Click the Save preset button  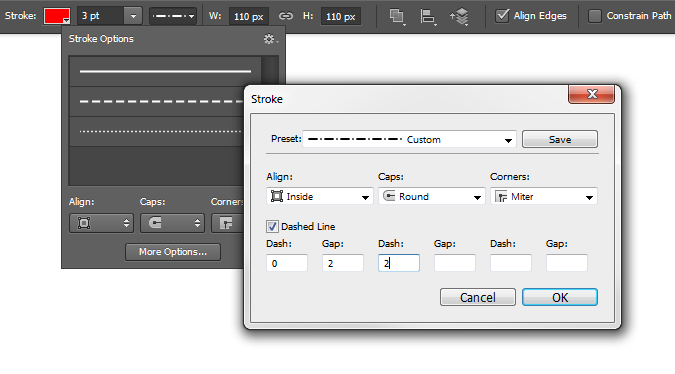tap(560, 139)
